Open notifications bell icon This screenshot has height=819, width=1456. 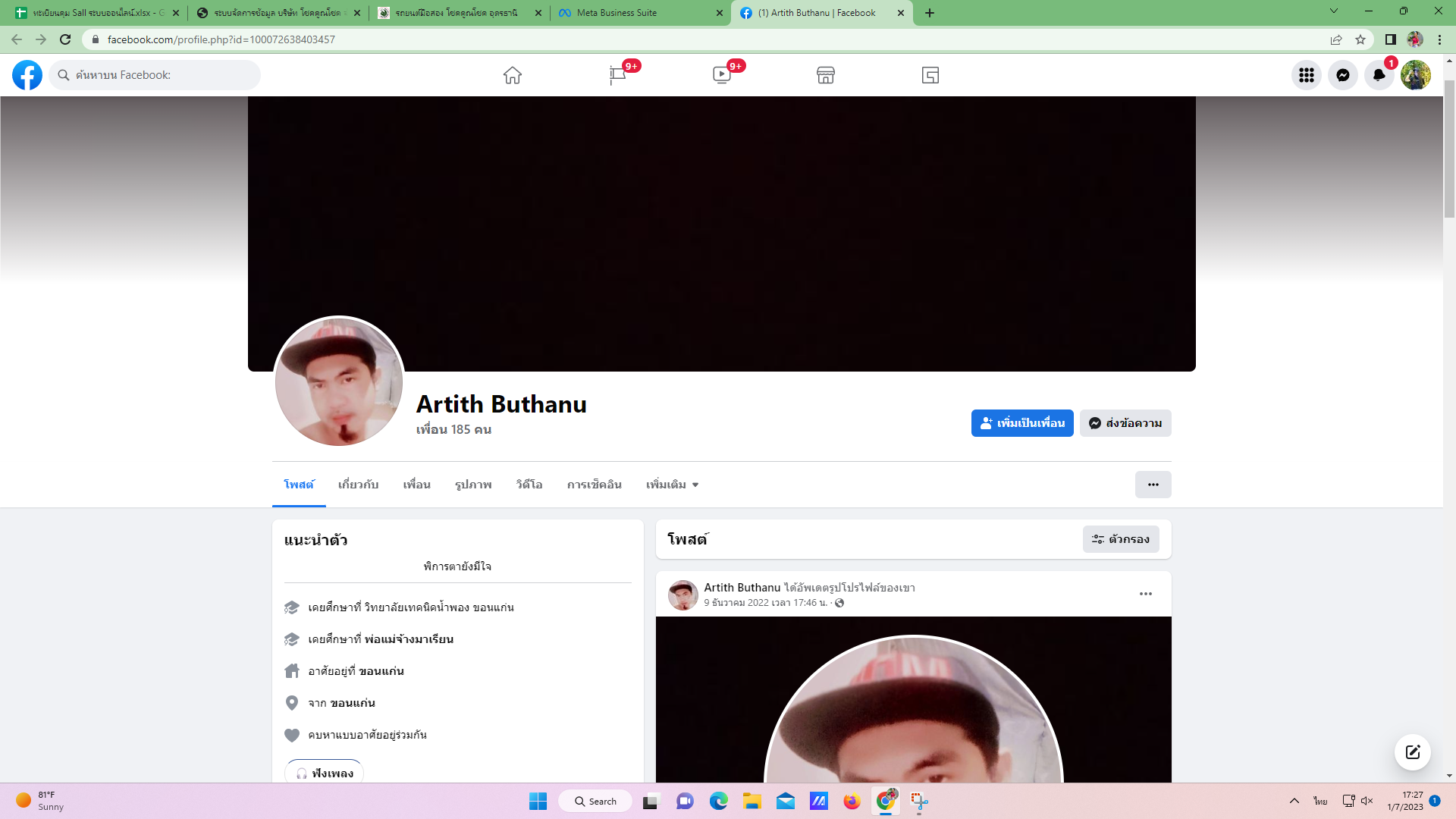coord(1379,75)
